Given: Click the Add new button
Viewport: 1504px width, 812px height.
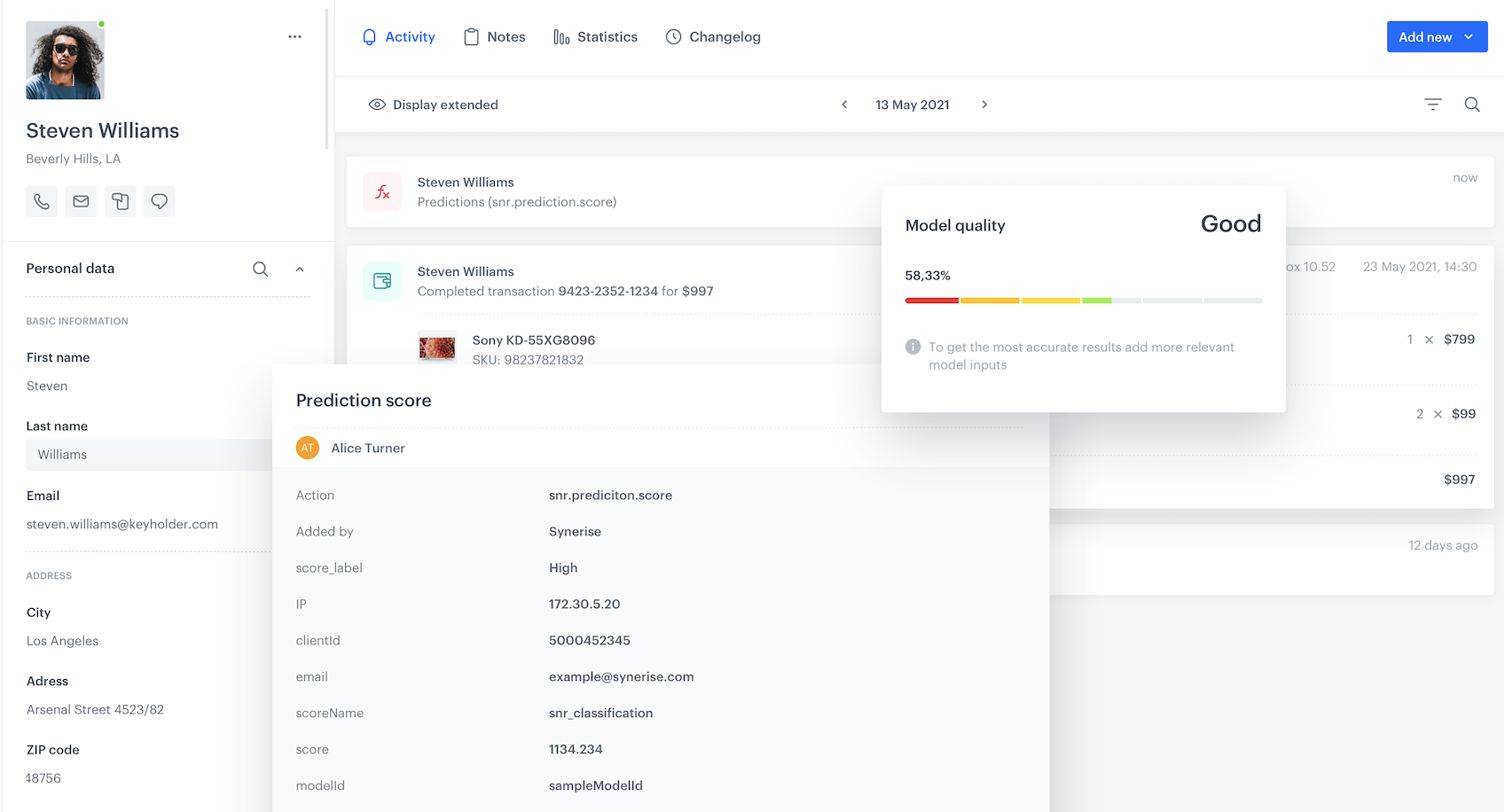Looking at the screenshot, I should click(1424, 36).
